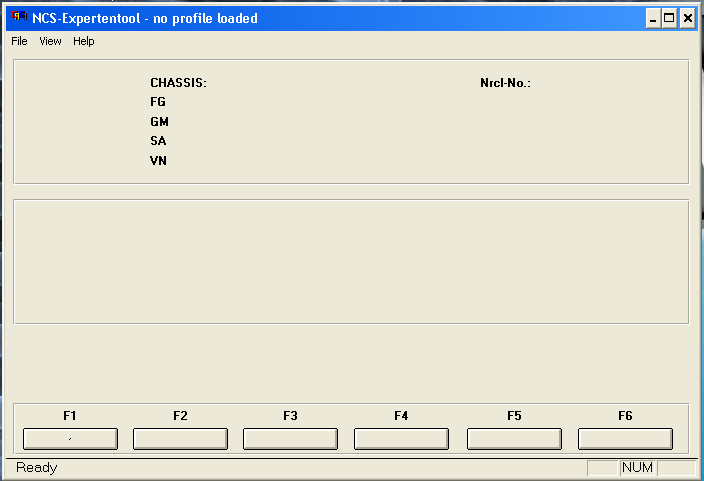Click the F6 label above the button
The height and width of the screenshot is (481, 704).
(625, 416)
